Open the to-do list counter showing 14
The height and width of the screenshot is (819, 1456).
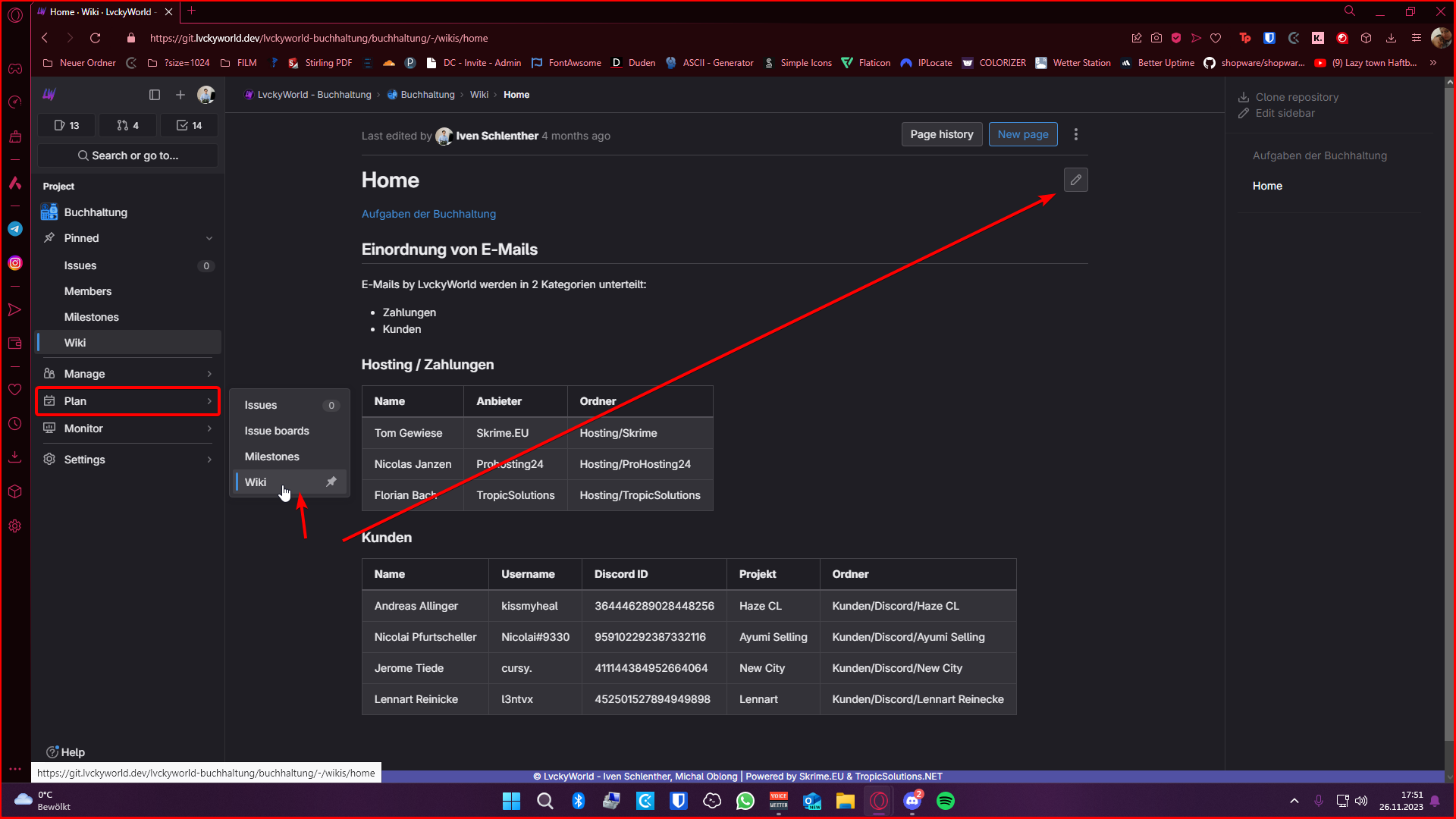click(x=189, y=125)
